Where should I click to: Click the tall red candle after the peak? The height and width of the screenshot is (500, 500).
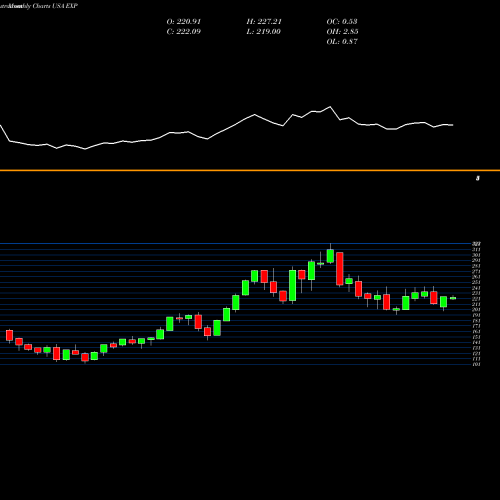(x=340, y=269)
